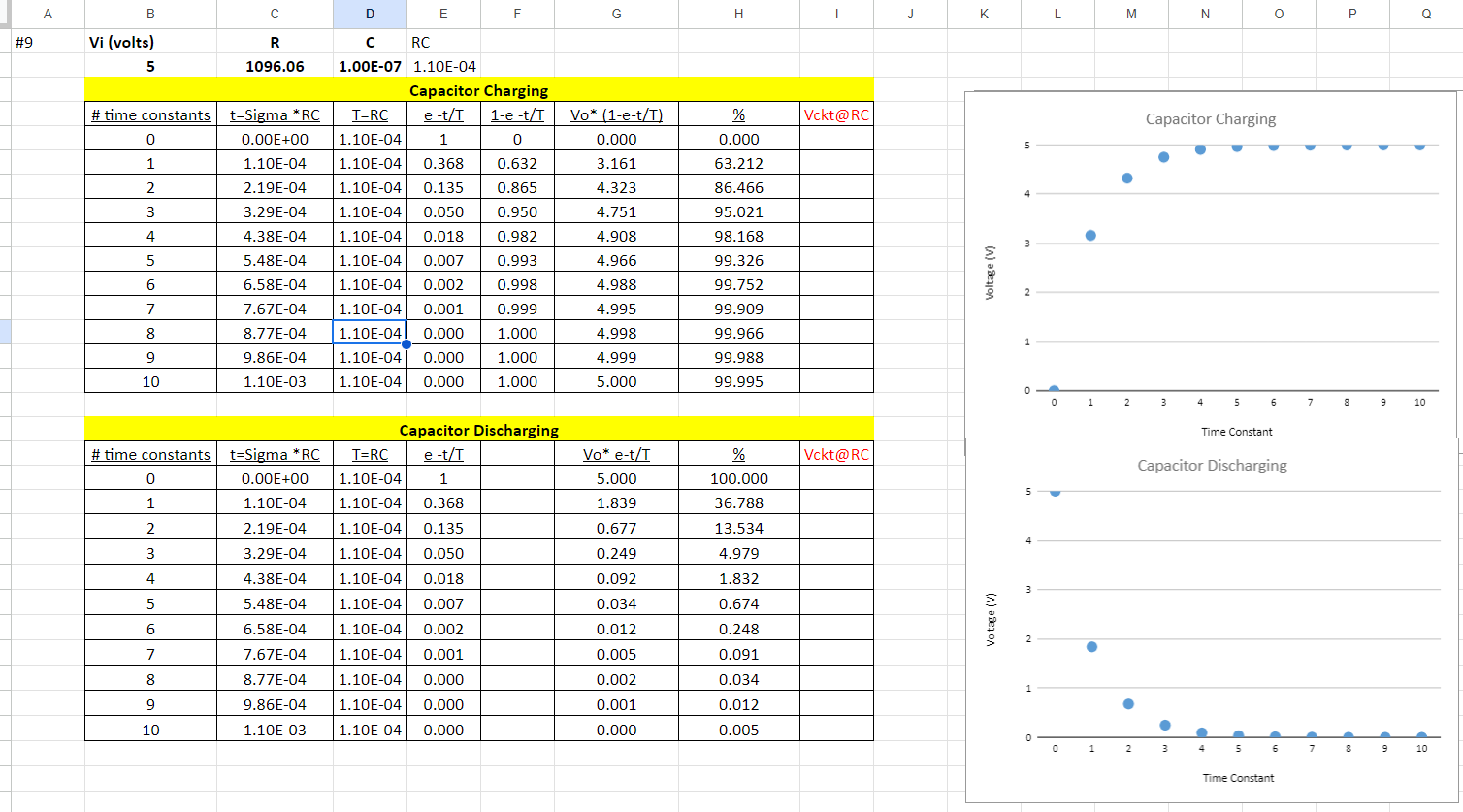
Task: Select the cell showing 1.00E-07
Action: tap(370, 66)
